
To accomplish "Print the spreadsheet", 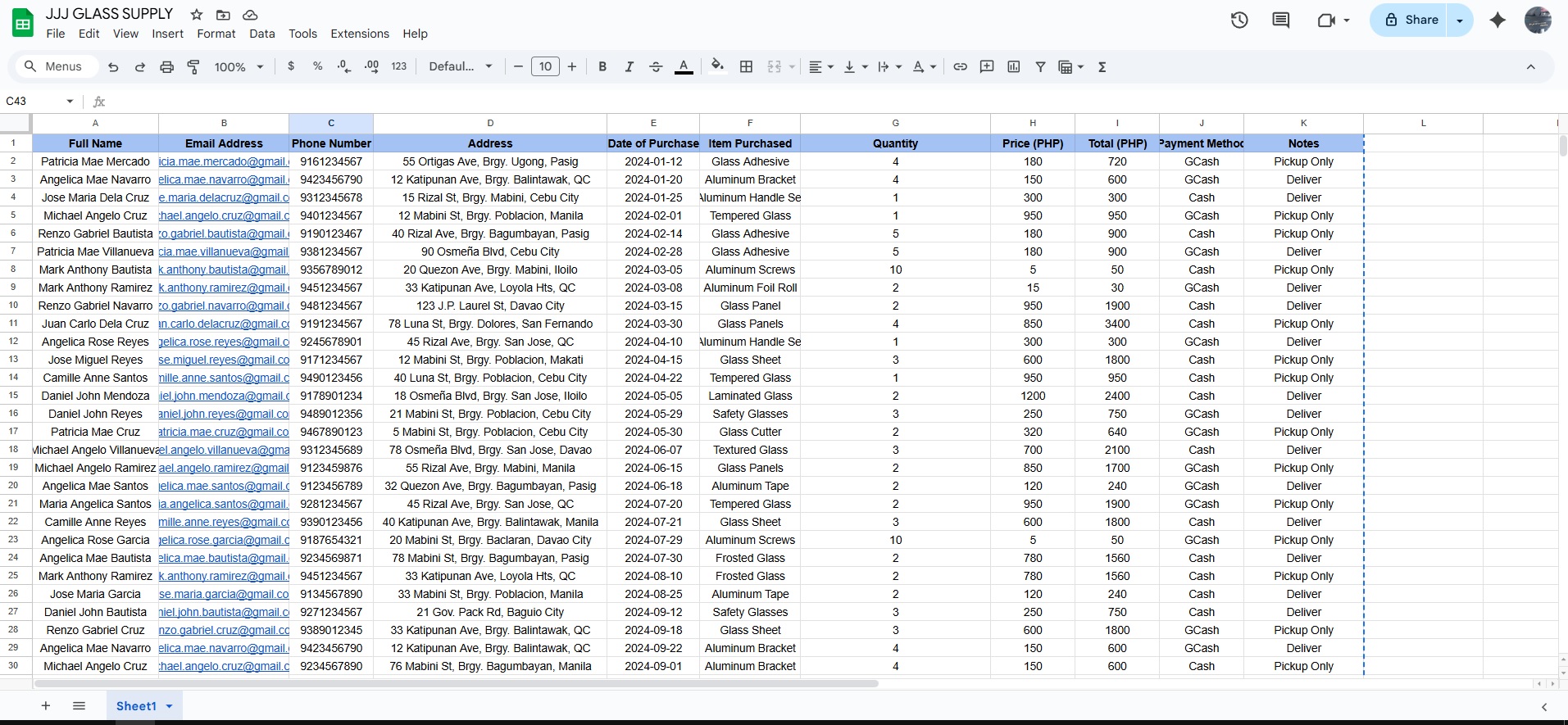I will [x=167, y=67].
